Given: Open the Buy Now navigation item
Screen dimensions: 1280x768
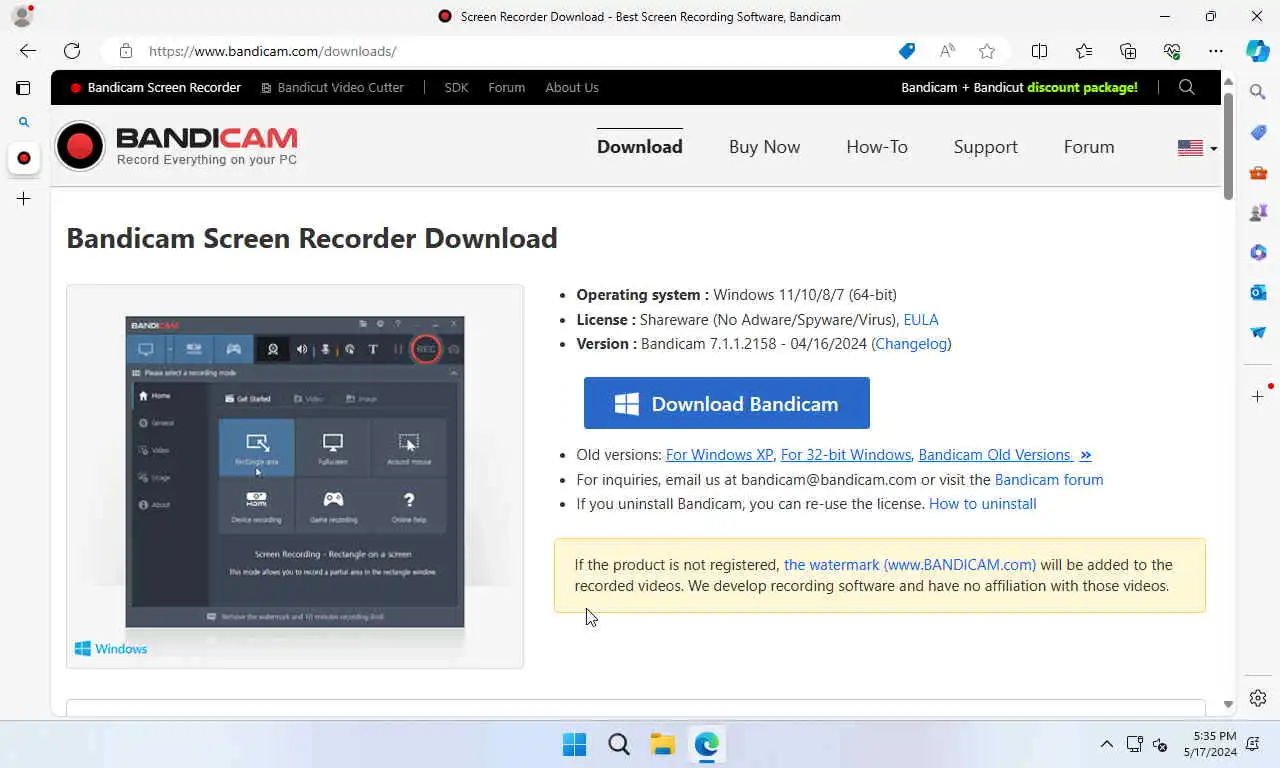Looking at the screenshot, I should coord(764,147).
